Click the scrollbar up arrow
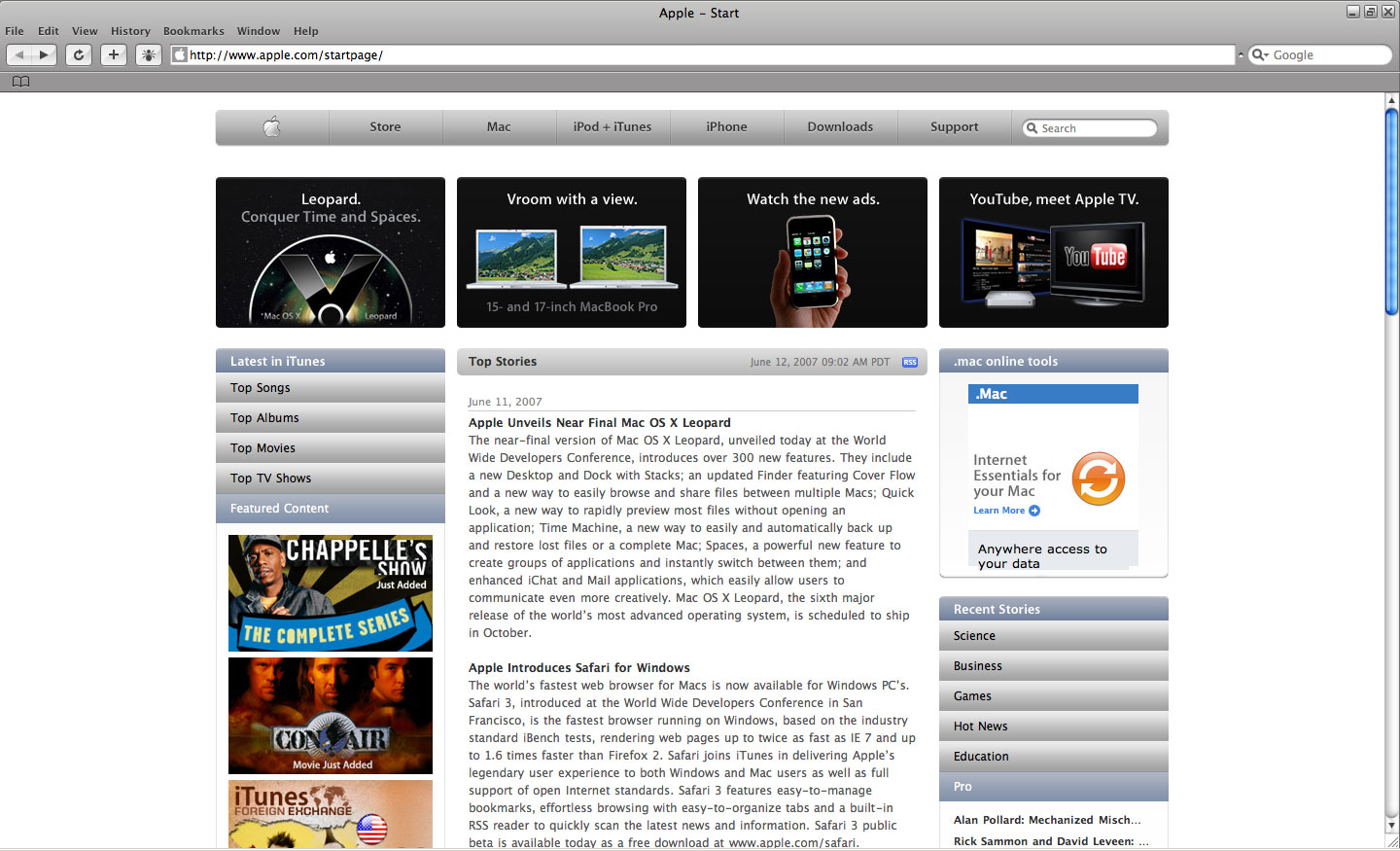Screen dimensions: 1400x851 coord(1392,99)
